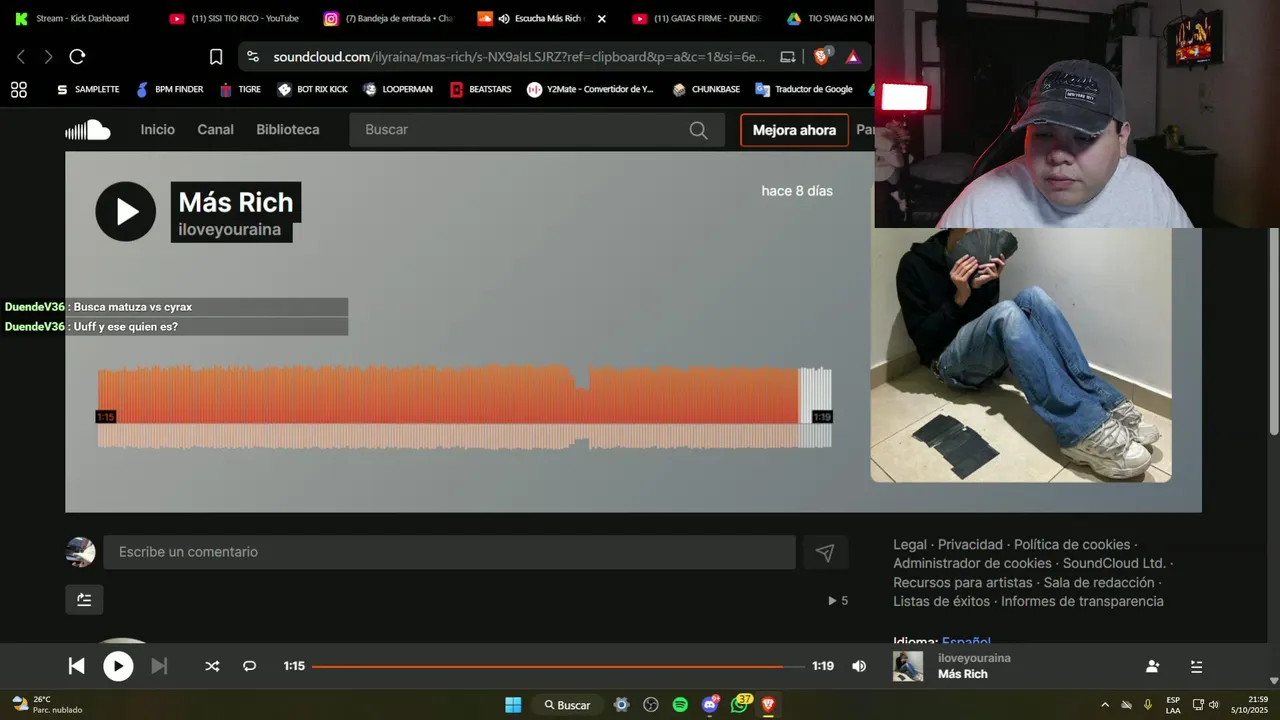Open the next-up queue list icon
Screen dimensions: 1280x720
[1196, 666]
